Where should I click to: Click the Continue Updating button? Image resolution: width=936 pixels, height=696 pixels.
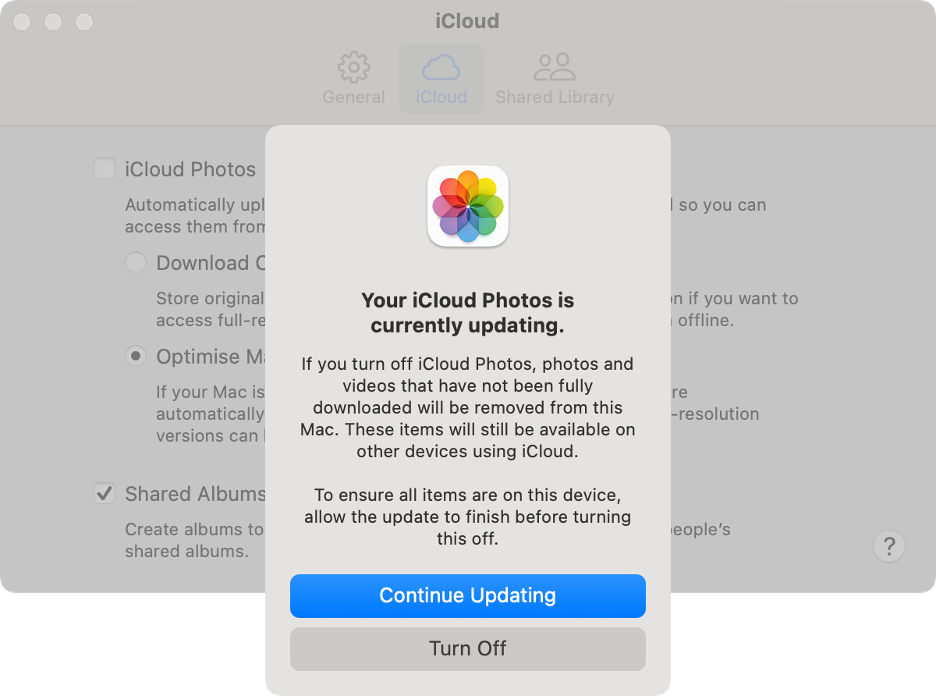[x=467, y=595]
